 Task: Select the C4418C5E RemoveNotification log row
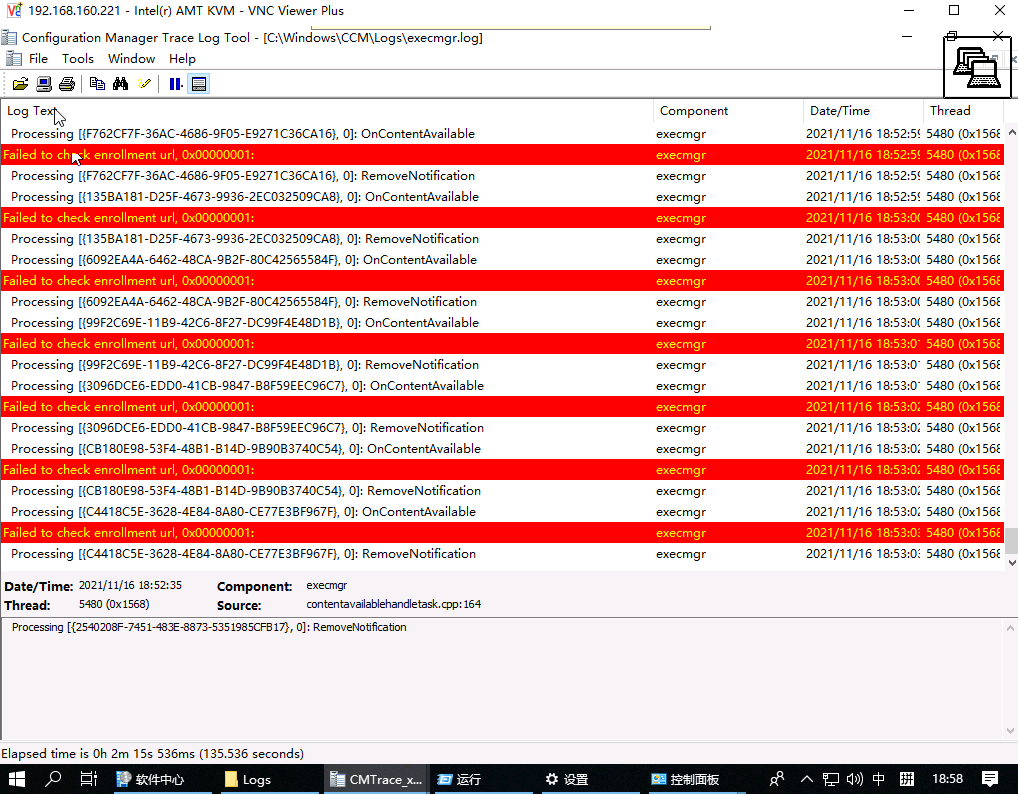pos(502,554)
